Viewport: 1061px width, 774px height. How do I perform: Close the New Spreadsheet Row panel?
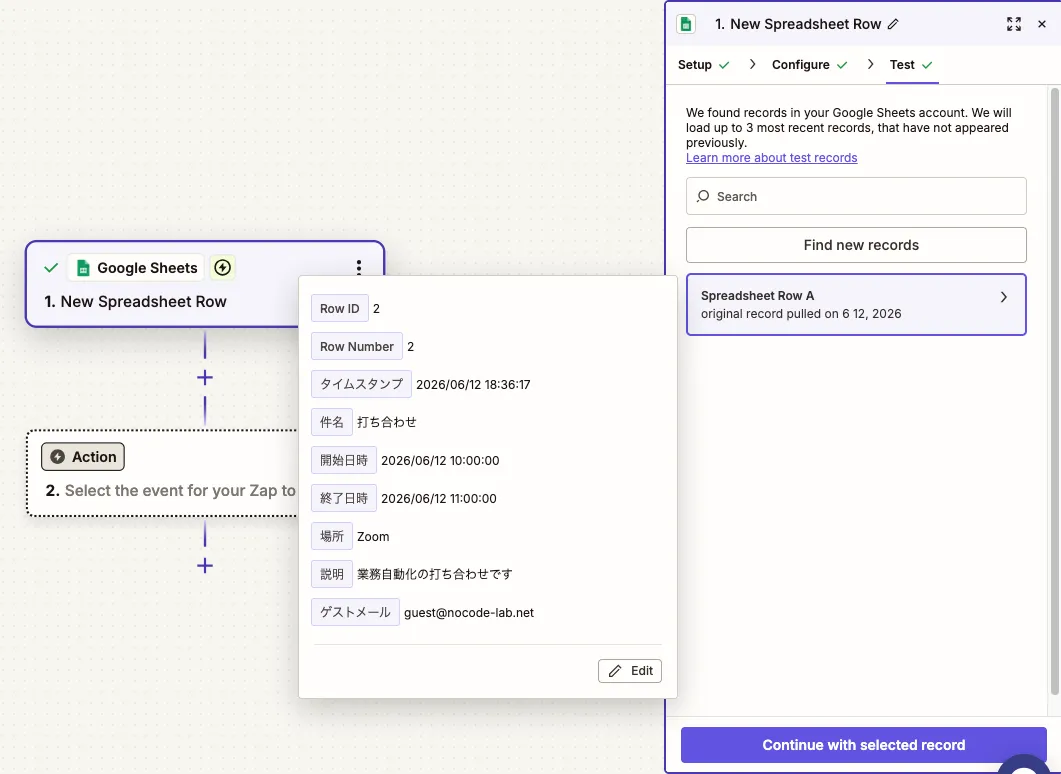(x=1042, y=24)
